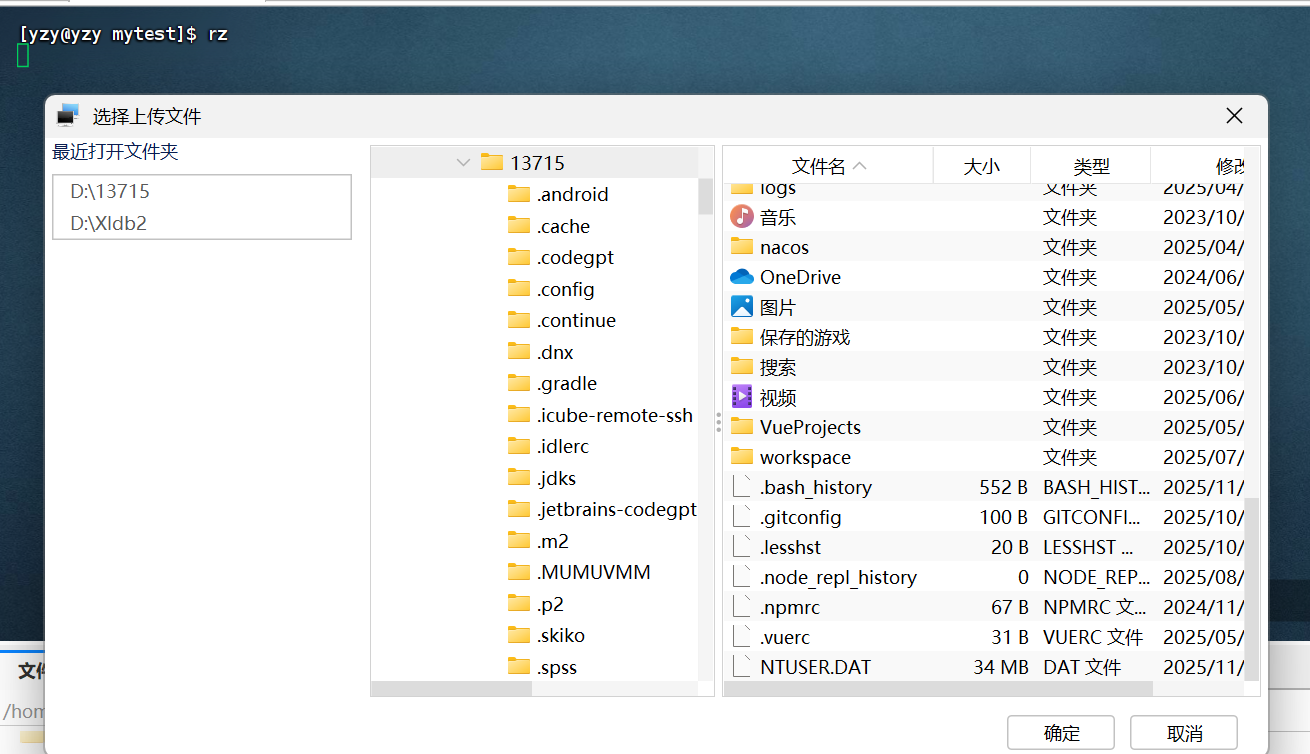This screenshot has height=754, width=1310.
Task: Select the 保存的游戏 folder icon
Action: [741, 336]
